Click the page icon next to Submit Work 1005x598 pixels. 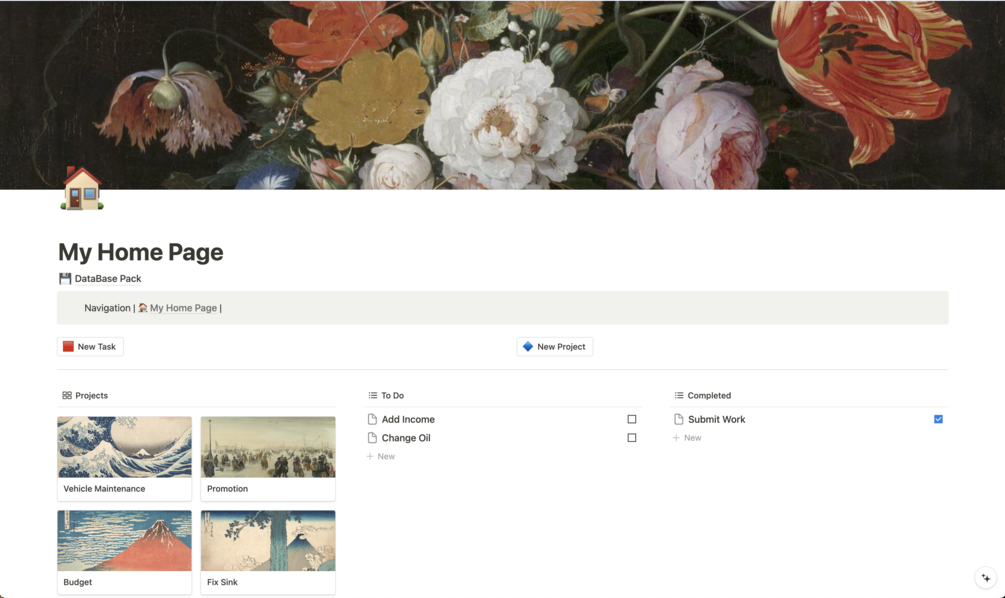tap(678, 419)
